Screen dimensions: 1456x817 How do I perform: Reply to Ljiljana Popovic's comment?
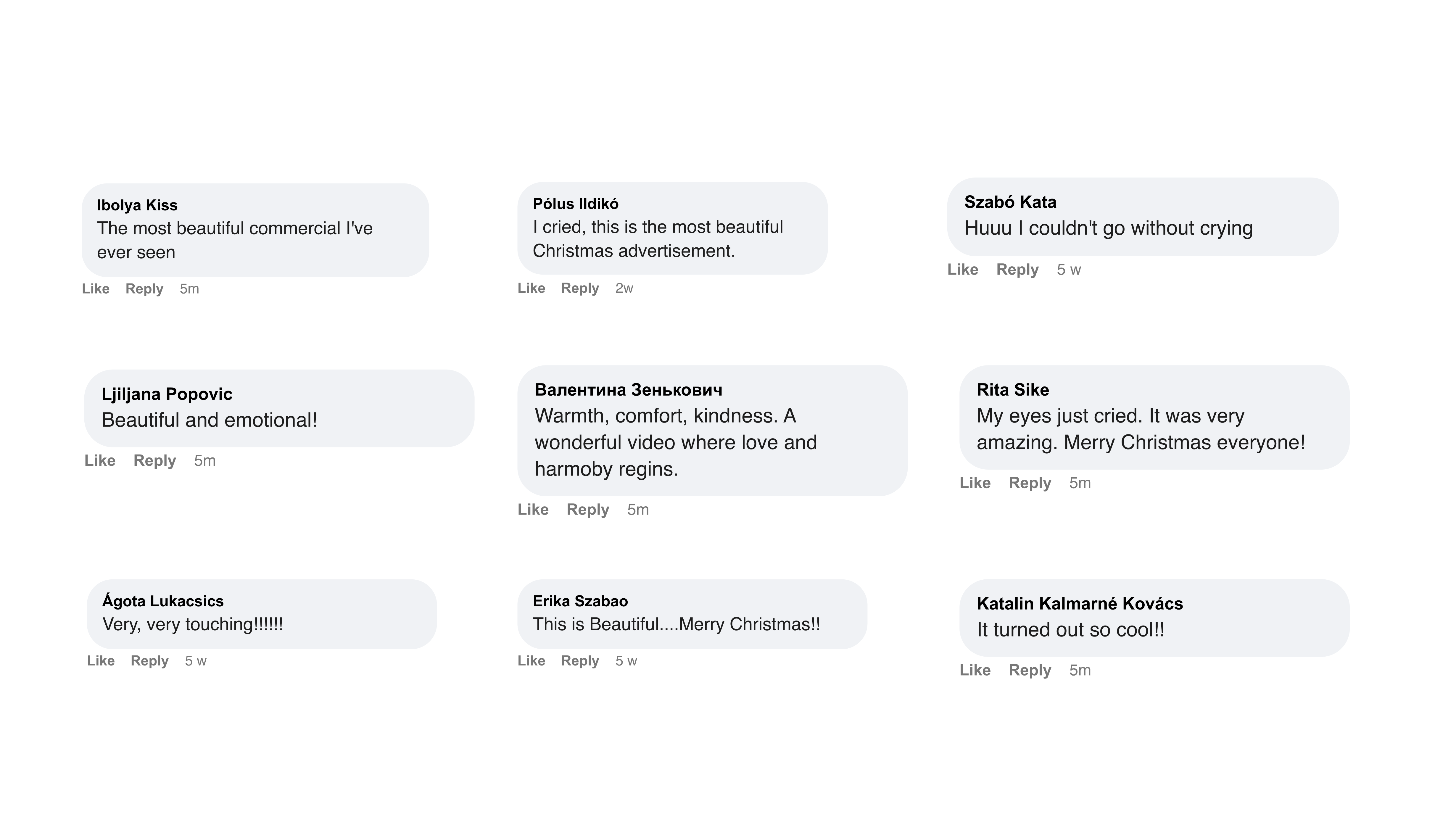point(154,460)
